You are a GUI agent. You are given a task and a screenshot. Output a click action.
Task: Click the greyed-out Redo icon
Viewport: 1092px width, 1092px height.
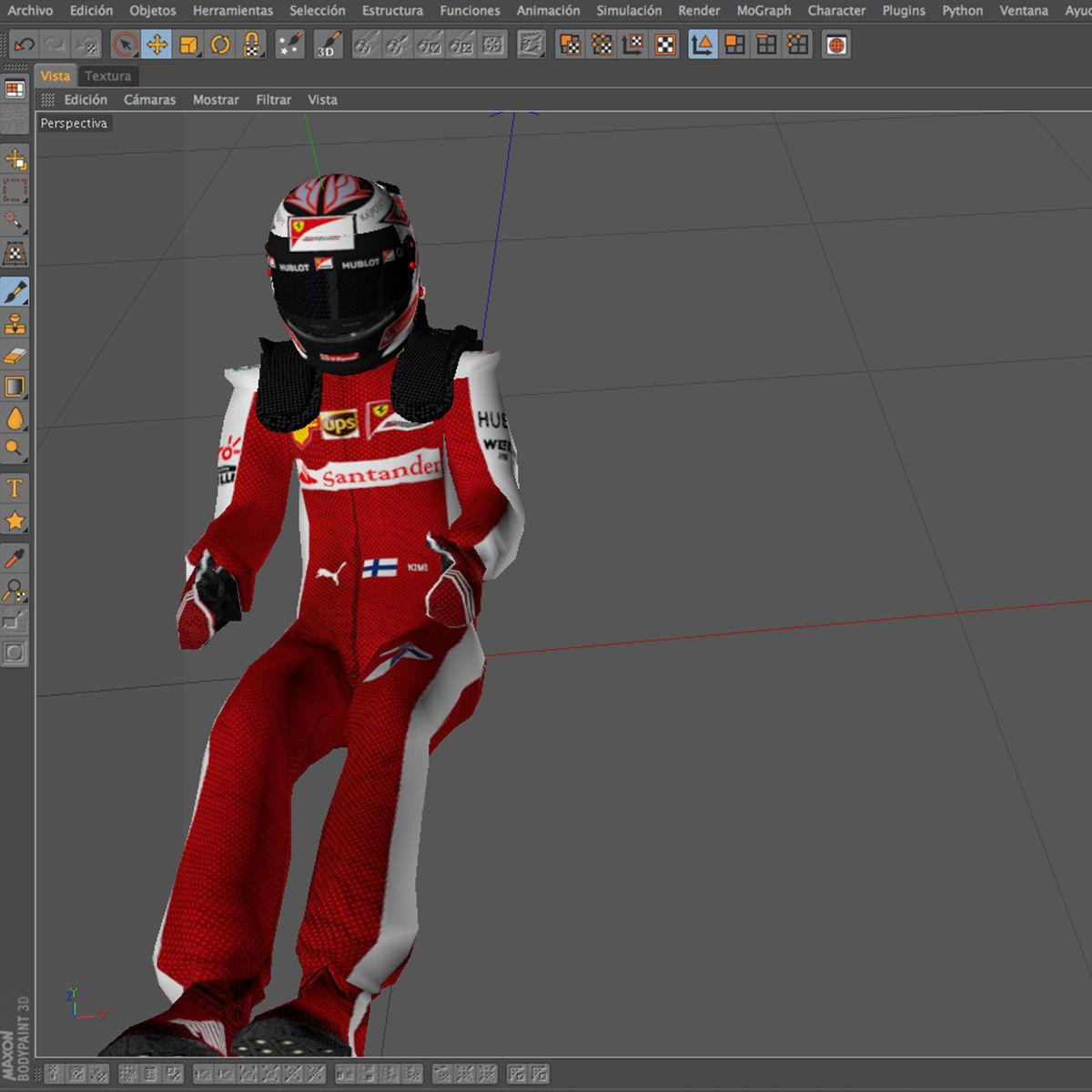56,45
